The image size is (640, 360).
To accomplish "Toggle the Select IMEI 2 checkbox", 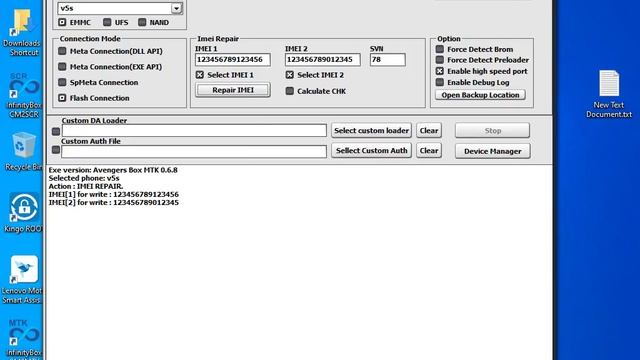I will (290, 75).
